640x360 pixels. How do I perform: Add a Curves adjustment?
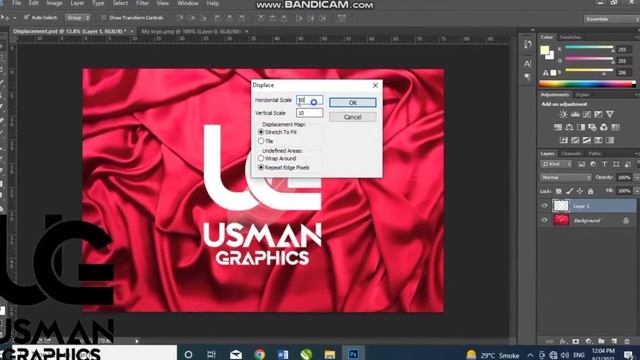pos(587,115)
